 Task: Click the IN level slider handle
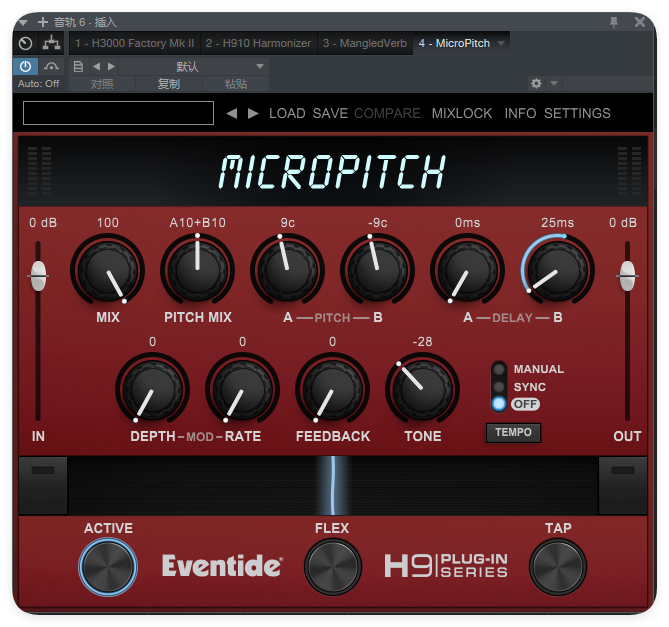pyautogui.click(x=38, y=276)
